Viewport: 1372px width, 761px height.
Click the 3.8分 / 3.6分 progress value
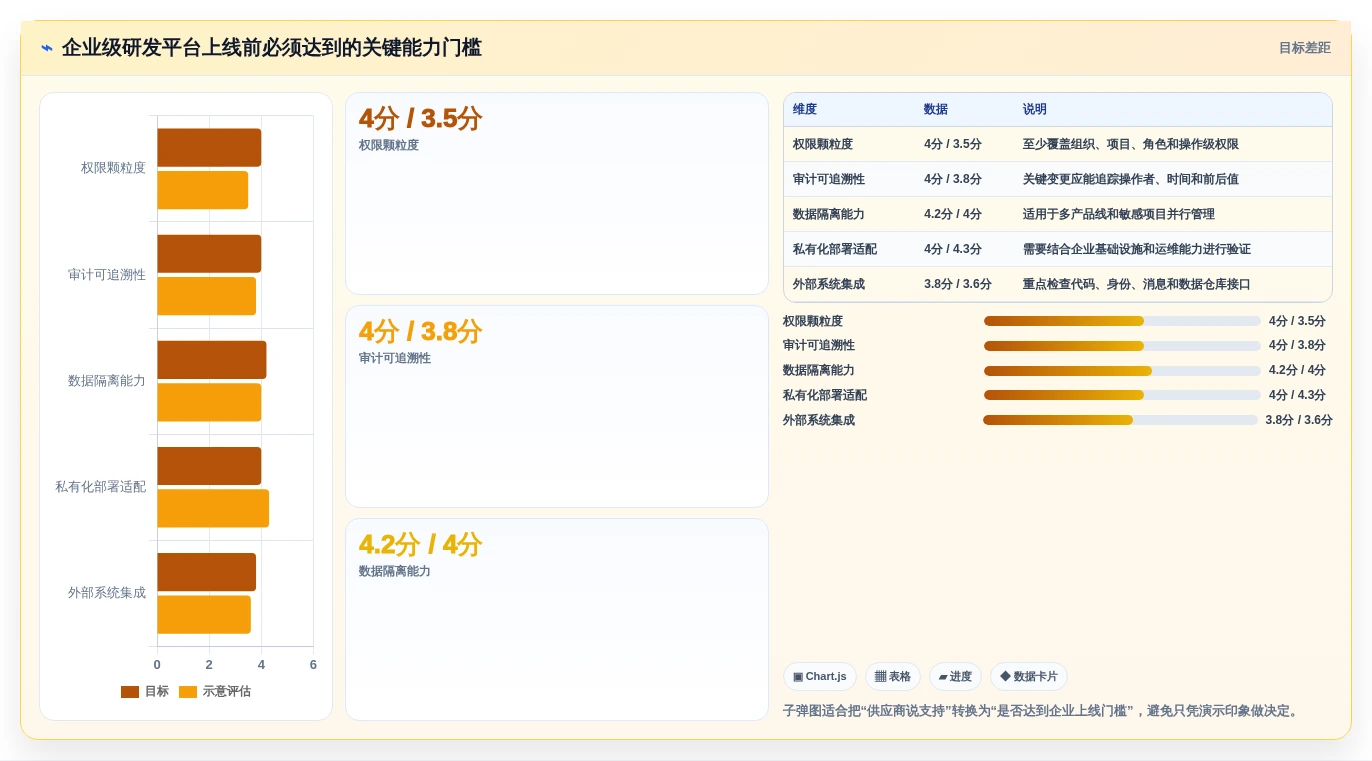(1299, 420)
